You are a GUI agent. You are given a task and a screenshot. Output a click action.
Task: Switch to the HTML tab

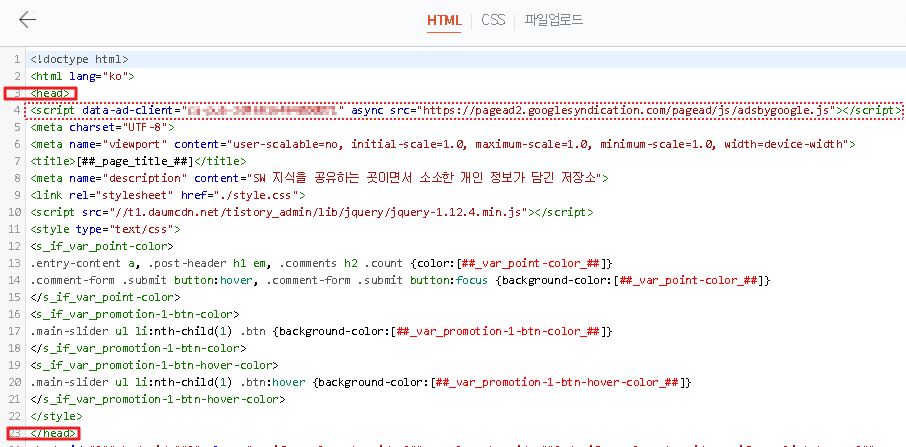[x=444, y=21]
